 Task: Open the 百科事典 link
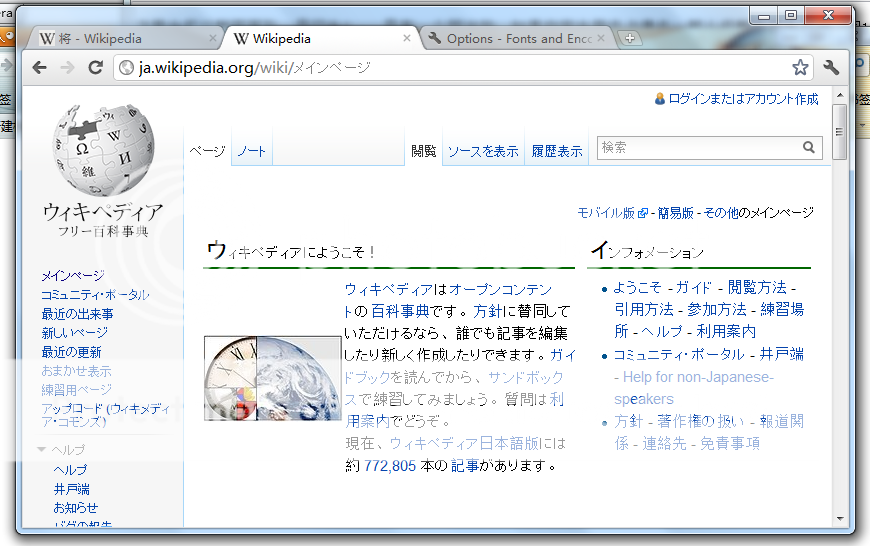click(400, 311)
